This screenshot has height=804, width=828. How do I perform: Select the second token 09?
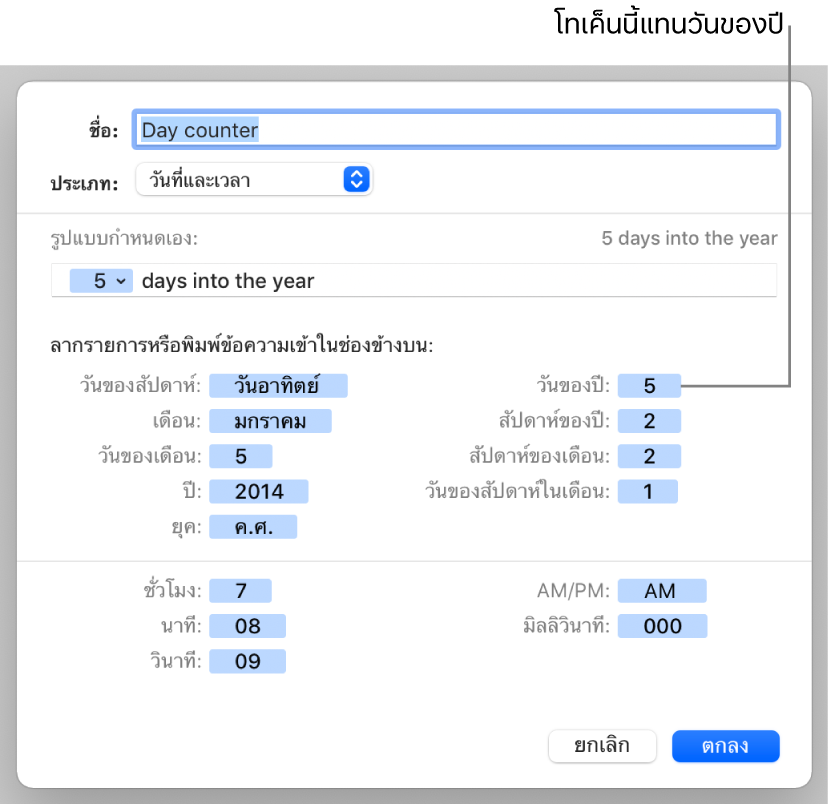pyautogui.click(x=248, y=661)
